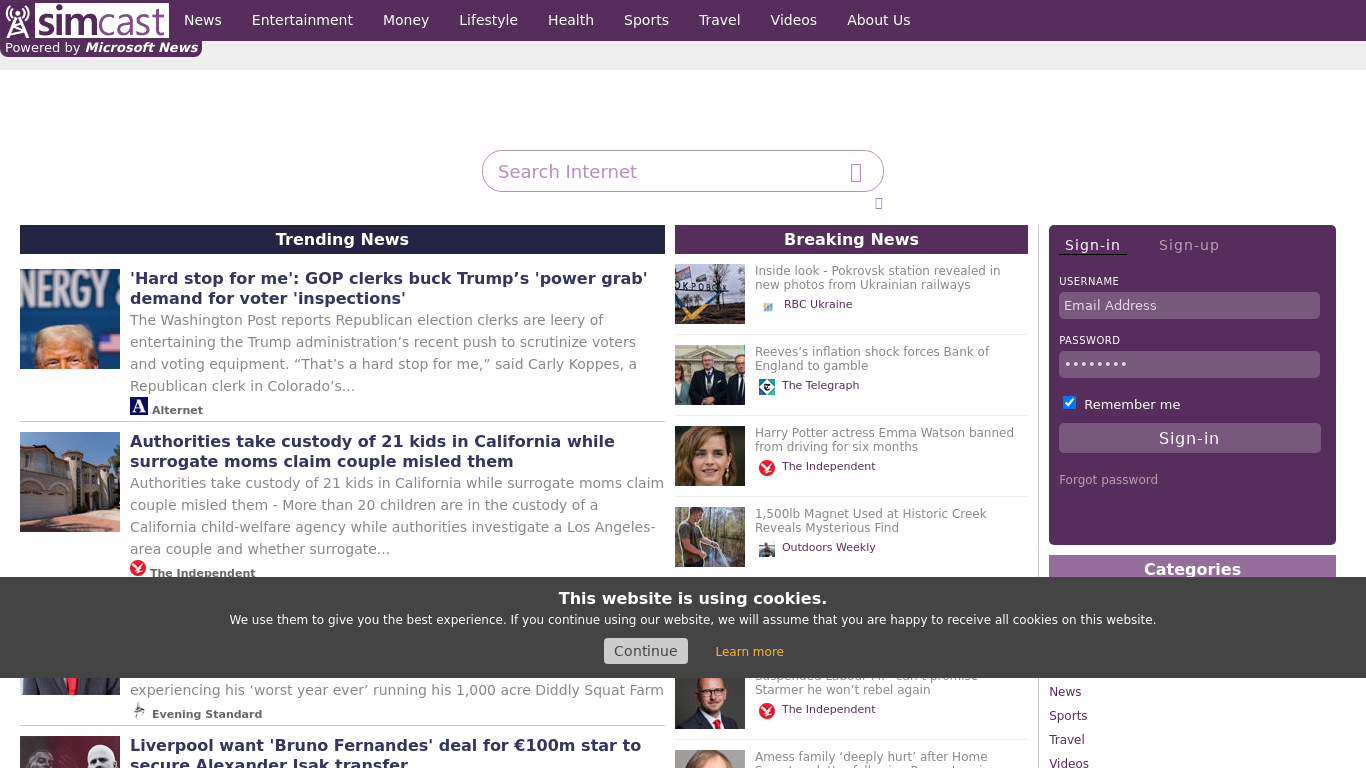Switch to the Sign-up tab
1366x768 pixels.
click(x=1189, y=245)
